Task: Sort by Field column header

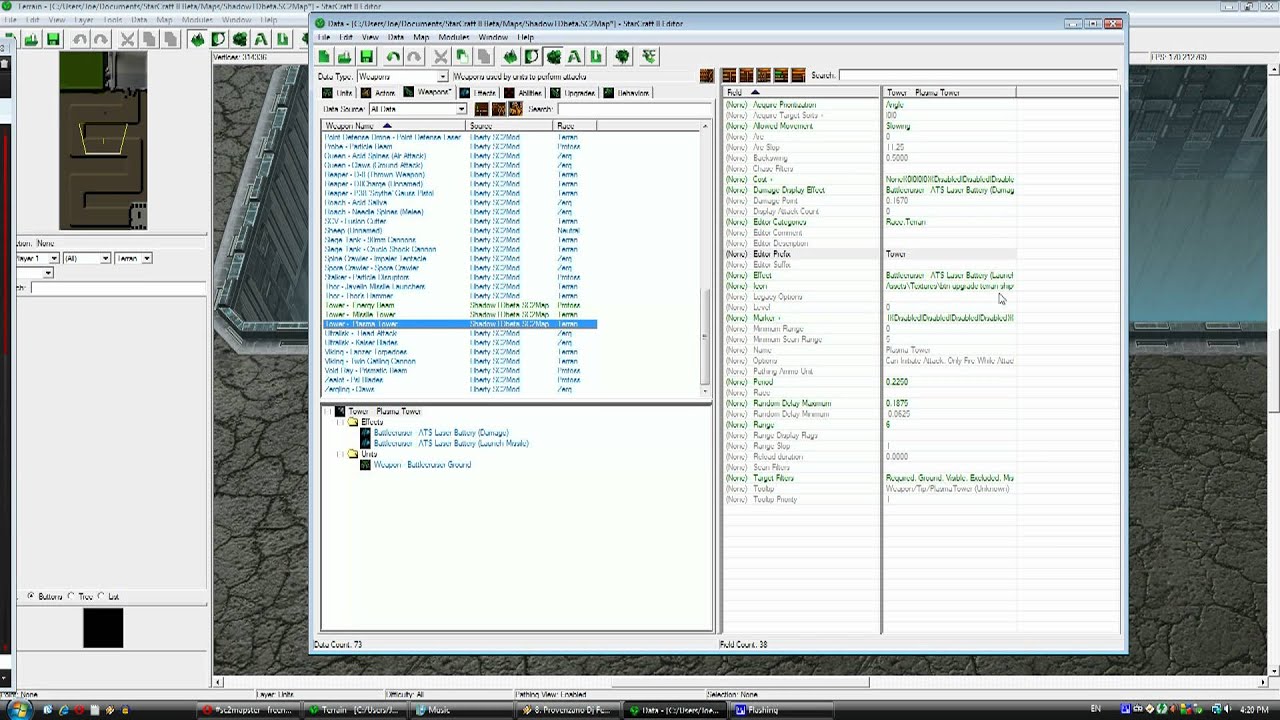Action: coord(801,92)
